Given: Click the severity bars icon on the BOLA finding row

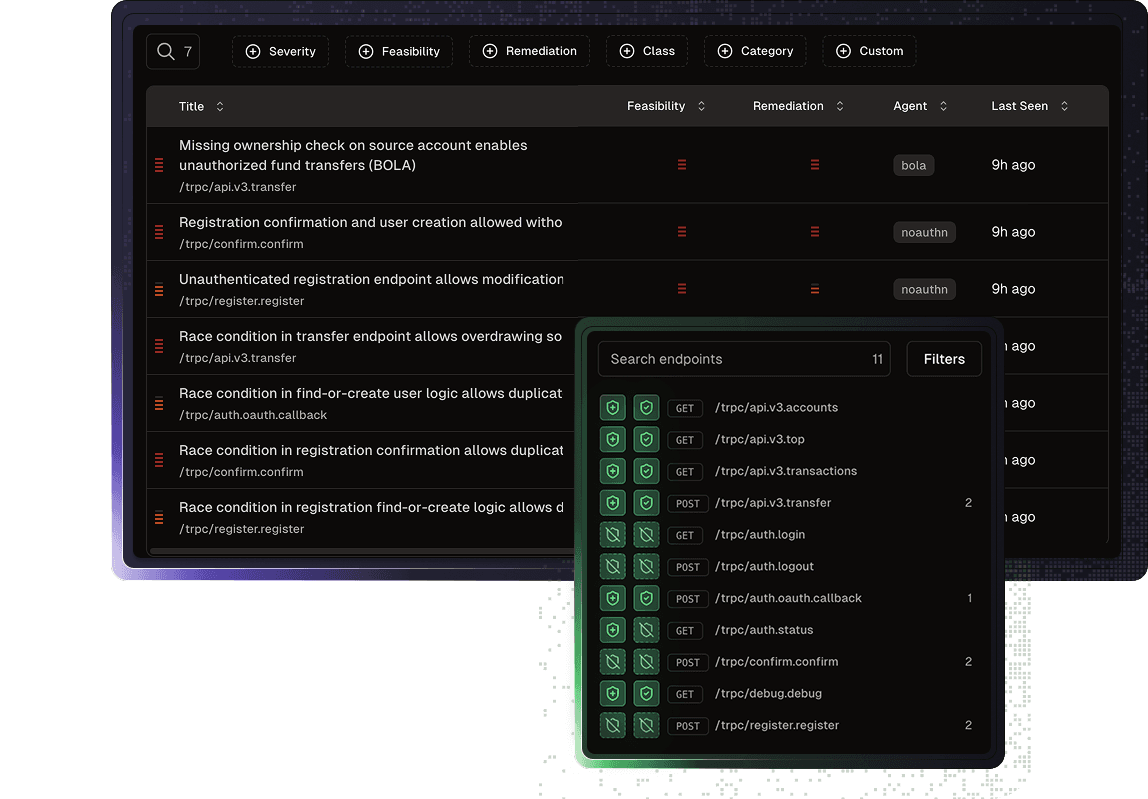Looking at the screenshot, I should 159,164.
